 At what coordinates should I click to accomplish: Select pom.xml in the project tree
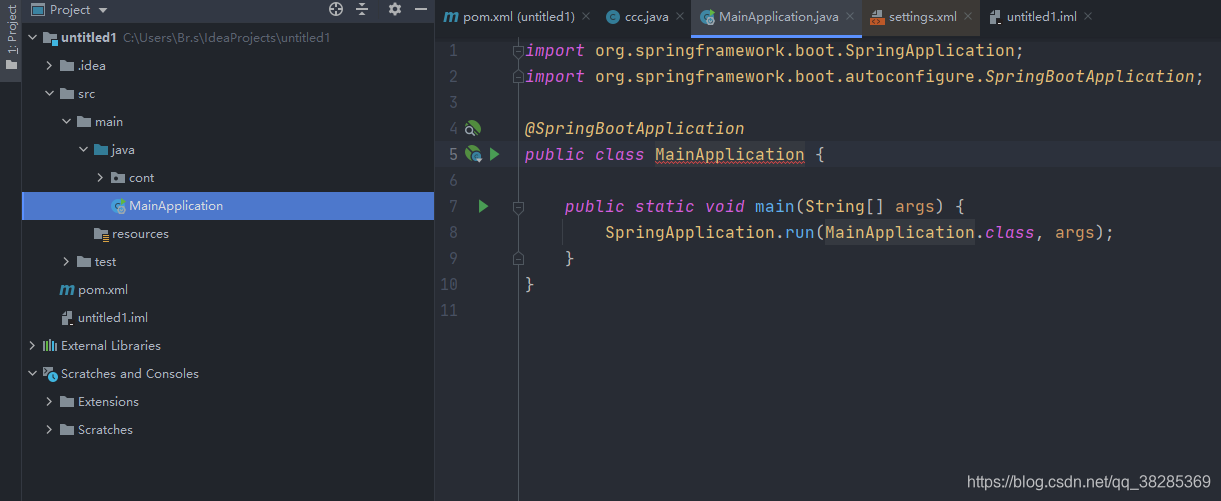[x=103, y=290]
